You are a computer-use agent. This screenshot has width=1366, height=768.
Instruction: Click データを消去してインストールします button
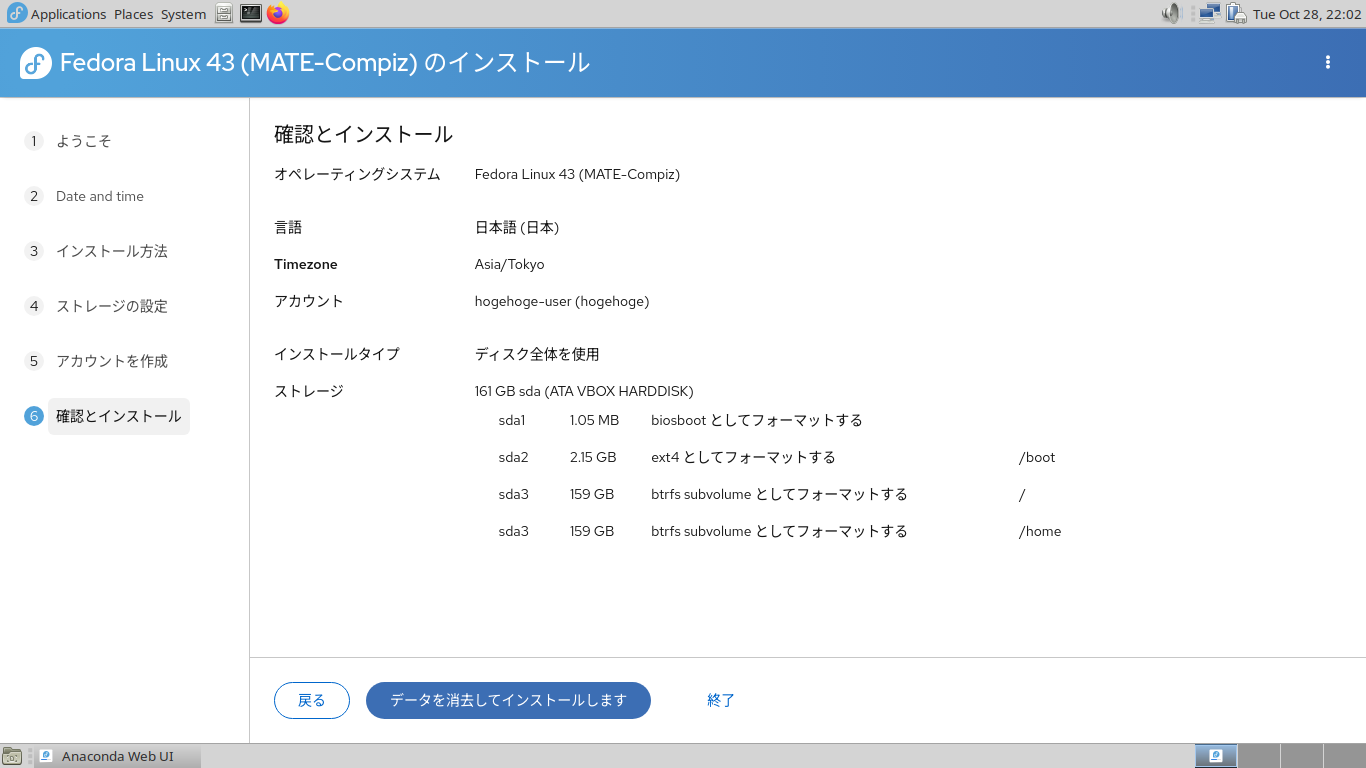click(508, 700)
